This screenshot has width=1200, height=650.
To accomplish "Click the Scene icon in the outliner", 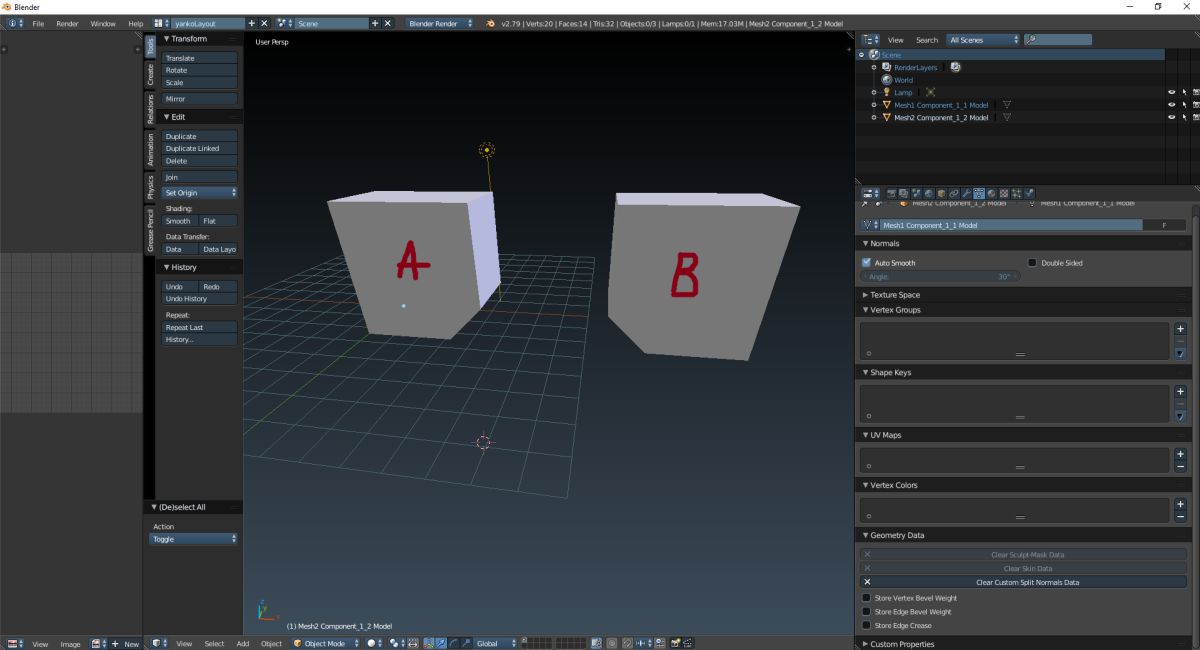I will pos(875,55).
